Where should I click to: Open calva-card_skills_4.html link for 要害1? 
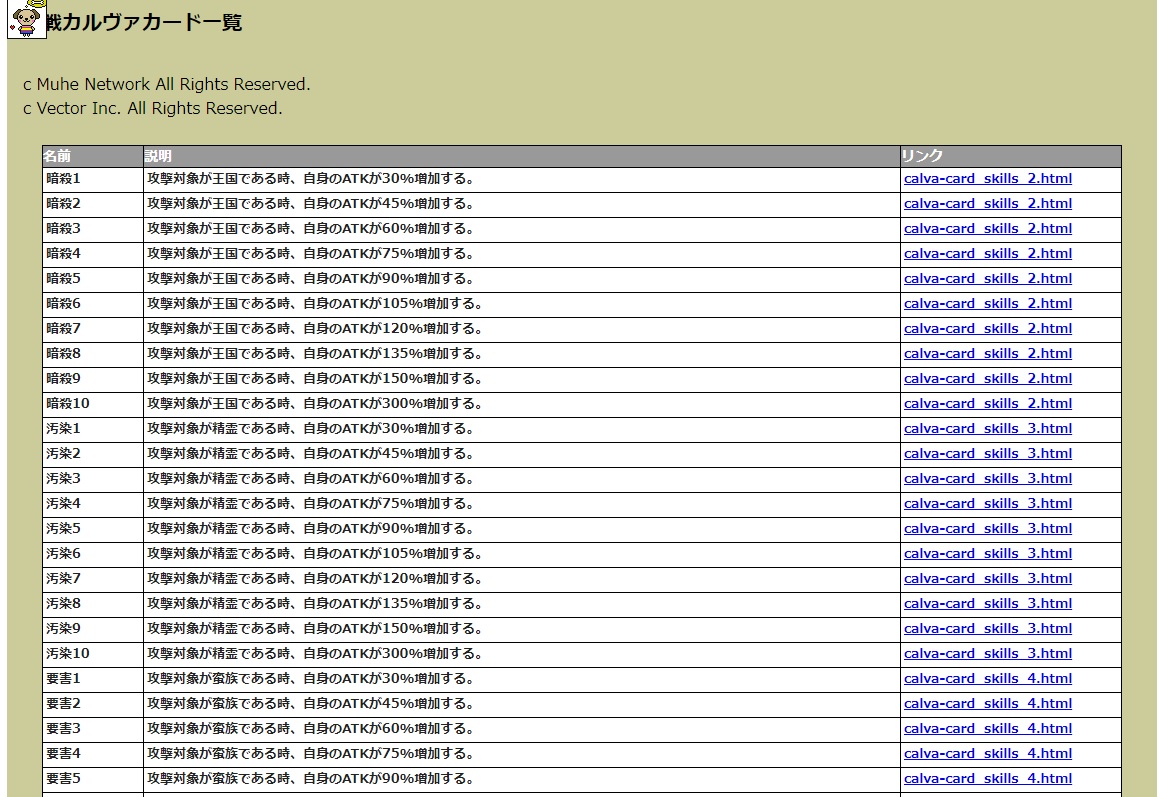pos(987,679)
